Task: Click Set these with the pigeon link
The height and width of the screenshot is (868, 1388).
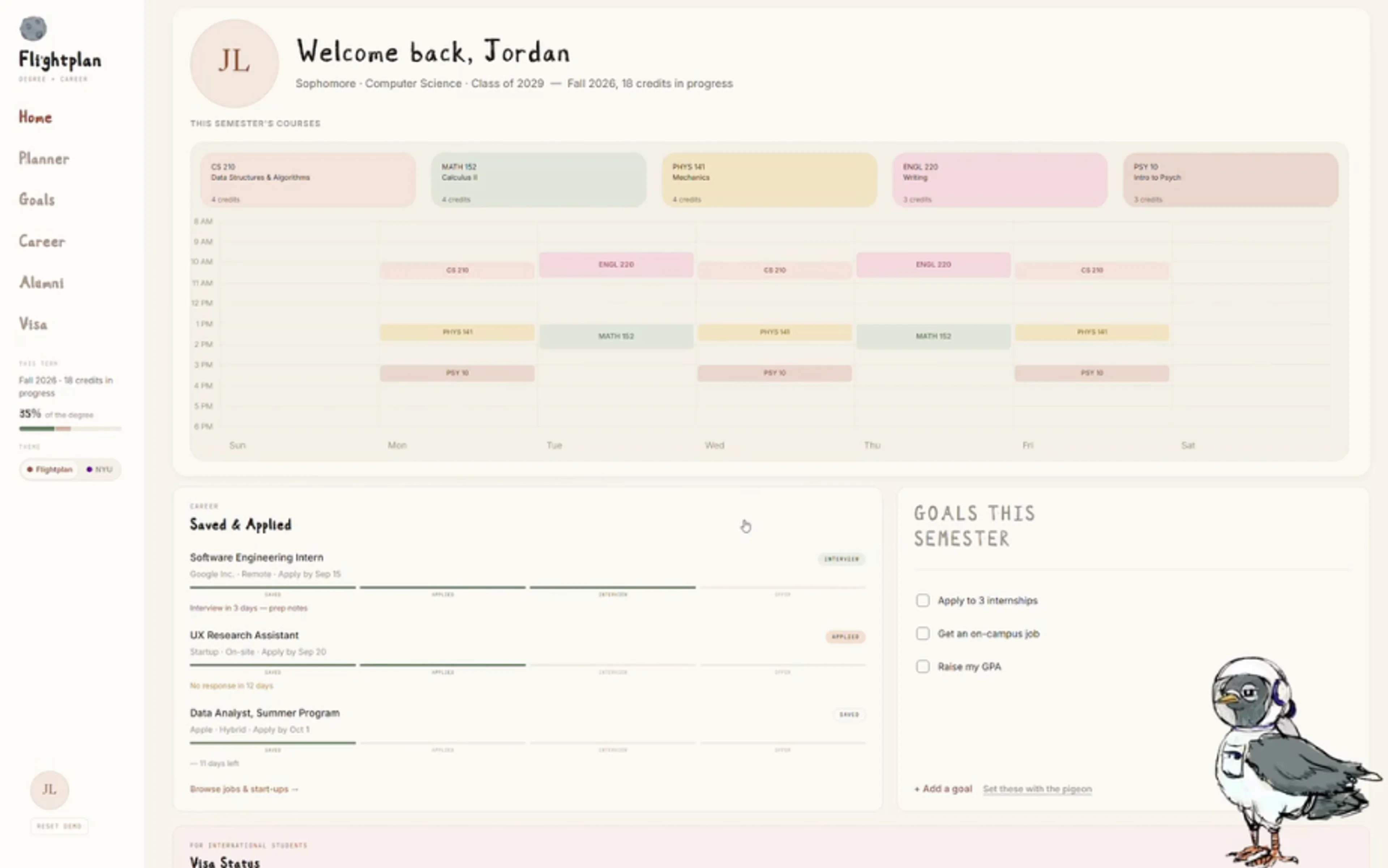Action: tap(1037, 789)
